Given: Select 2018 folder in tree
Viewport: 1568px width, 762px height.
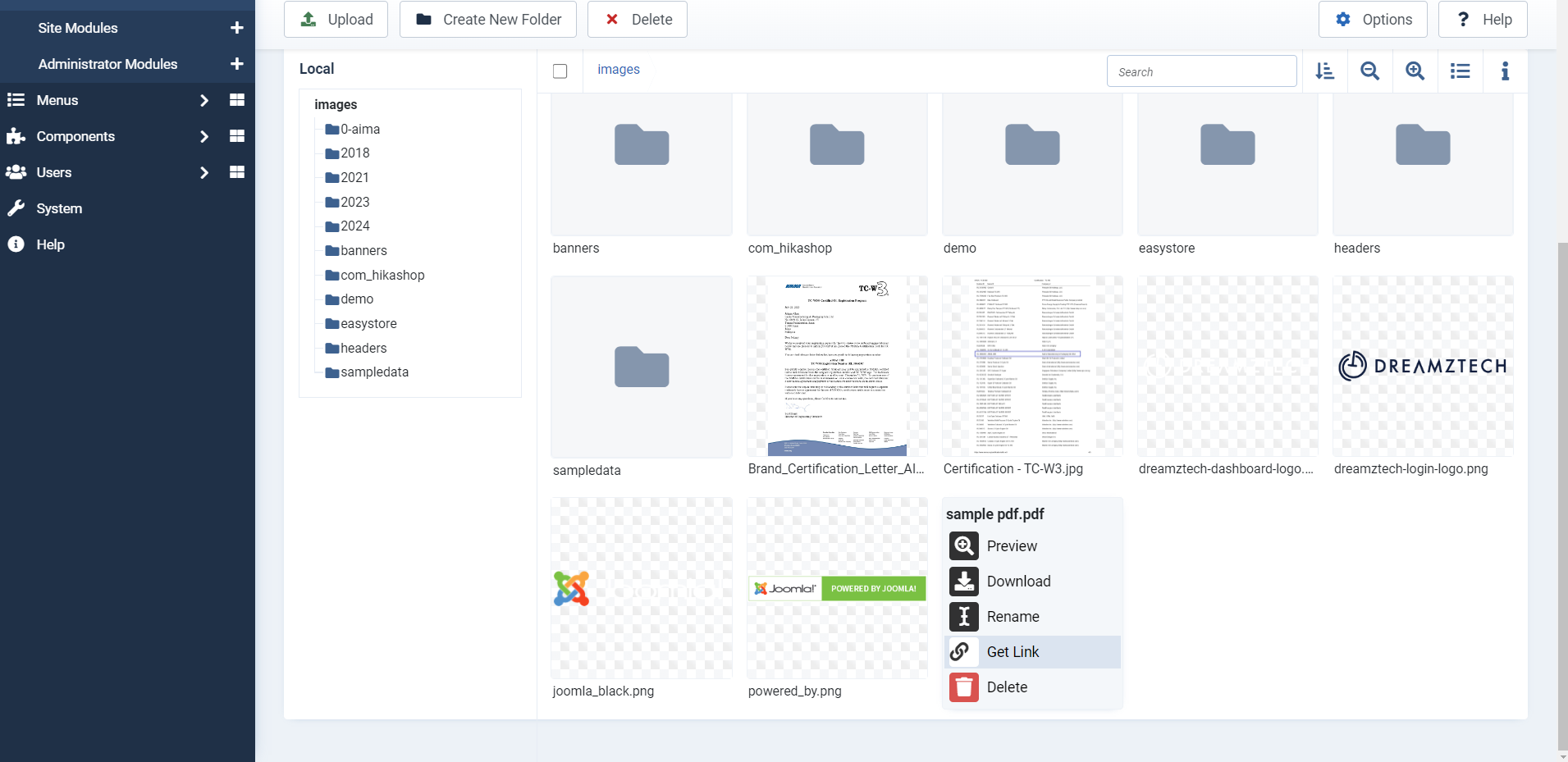Looking at the screenshot, I should (x=347, y=153).
